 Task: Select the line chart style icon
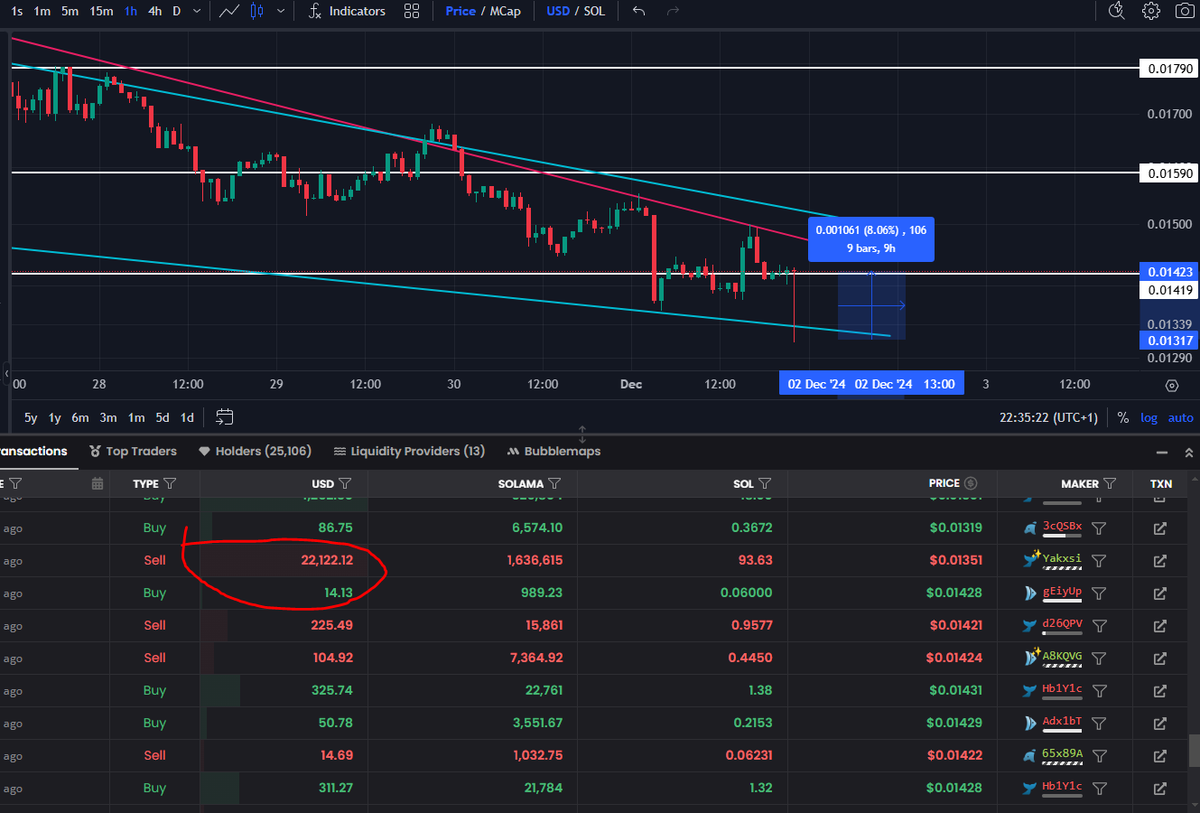(229, 11)
